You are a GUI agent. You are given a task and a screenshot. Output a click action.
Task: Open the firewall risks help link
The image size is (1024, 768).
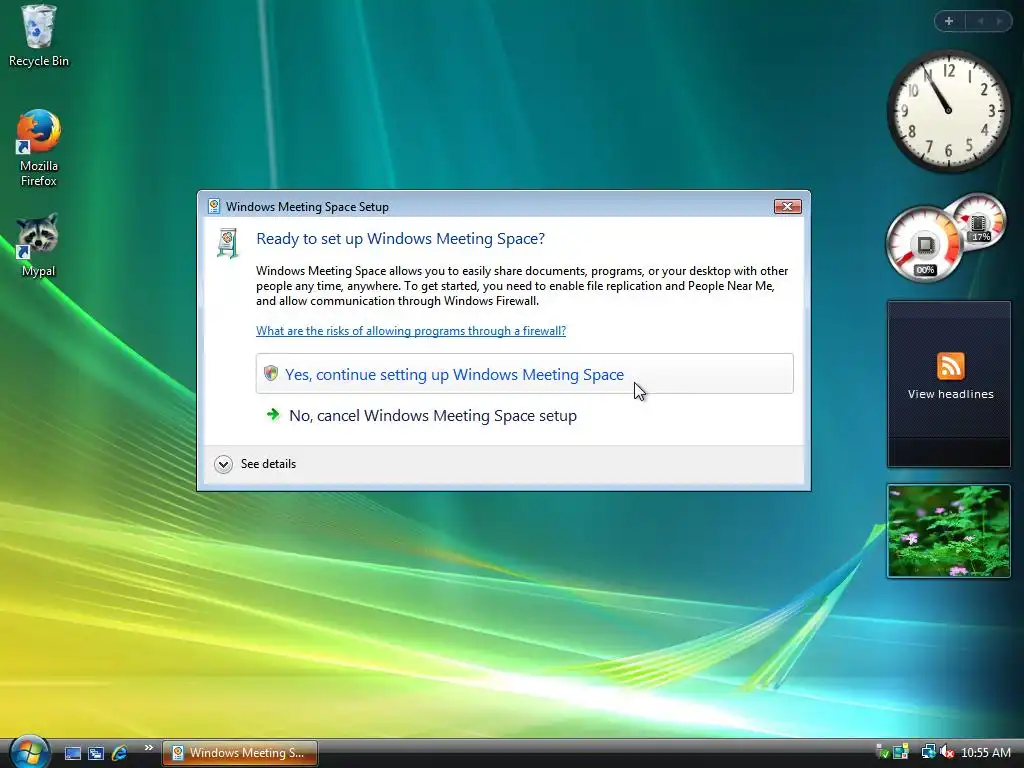pyautogui.click(x=411, y=330)
